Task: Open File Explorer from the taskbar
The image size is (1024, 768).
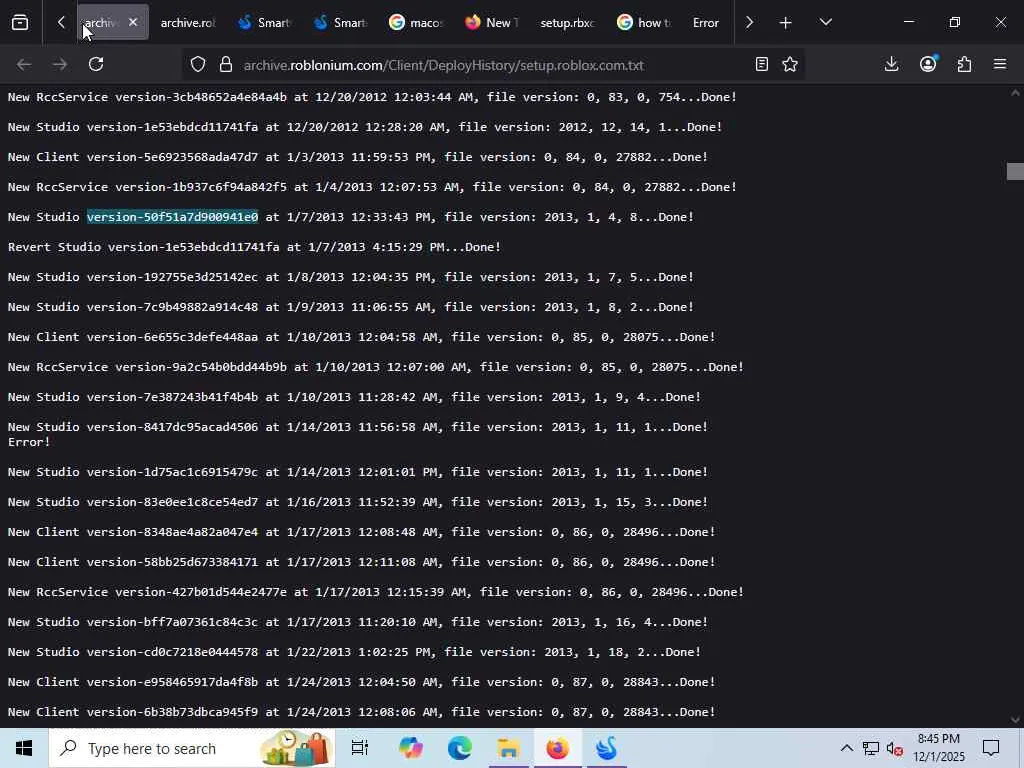Action: (x=509, y=748)
